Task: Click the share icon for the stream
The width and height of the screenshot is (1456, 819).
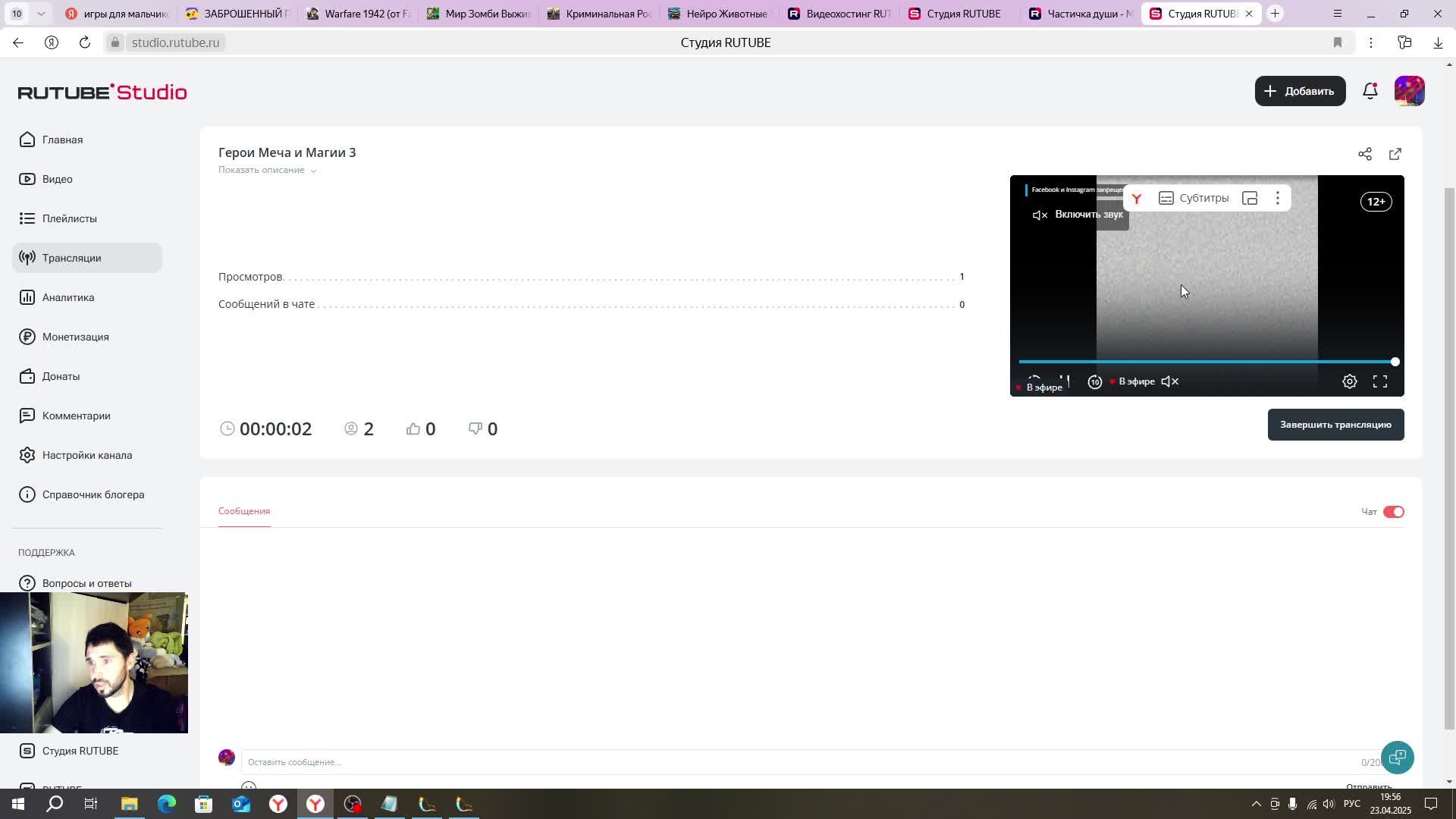Action: click(1365, 155)
